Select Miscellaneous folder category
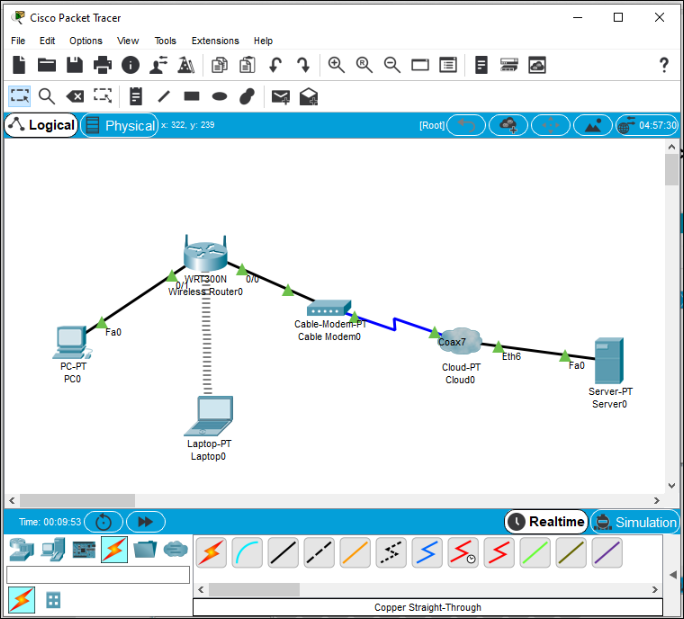 (145, 550)
